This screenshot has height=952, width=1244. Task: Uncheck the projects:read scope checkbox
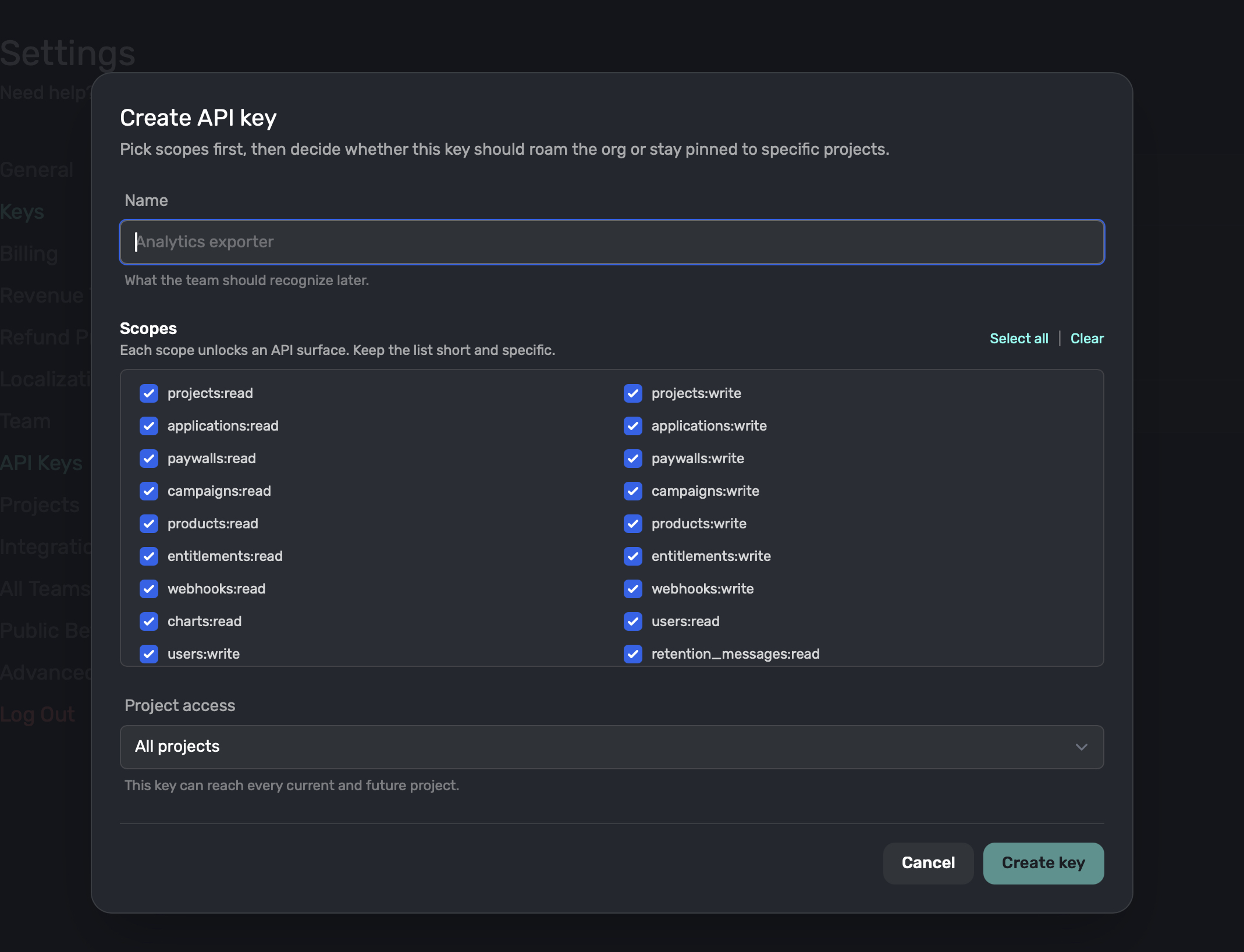pyautogui.click(x=149, y=393)
